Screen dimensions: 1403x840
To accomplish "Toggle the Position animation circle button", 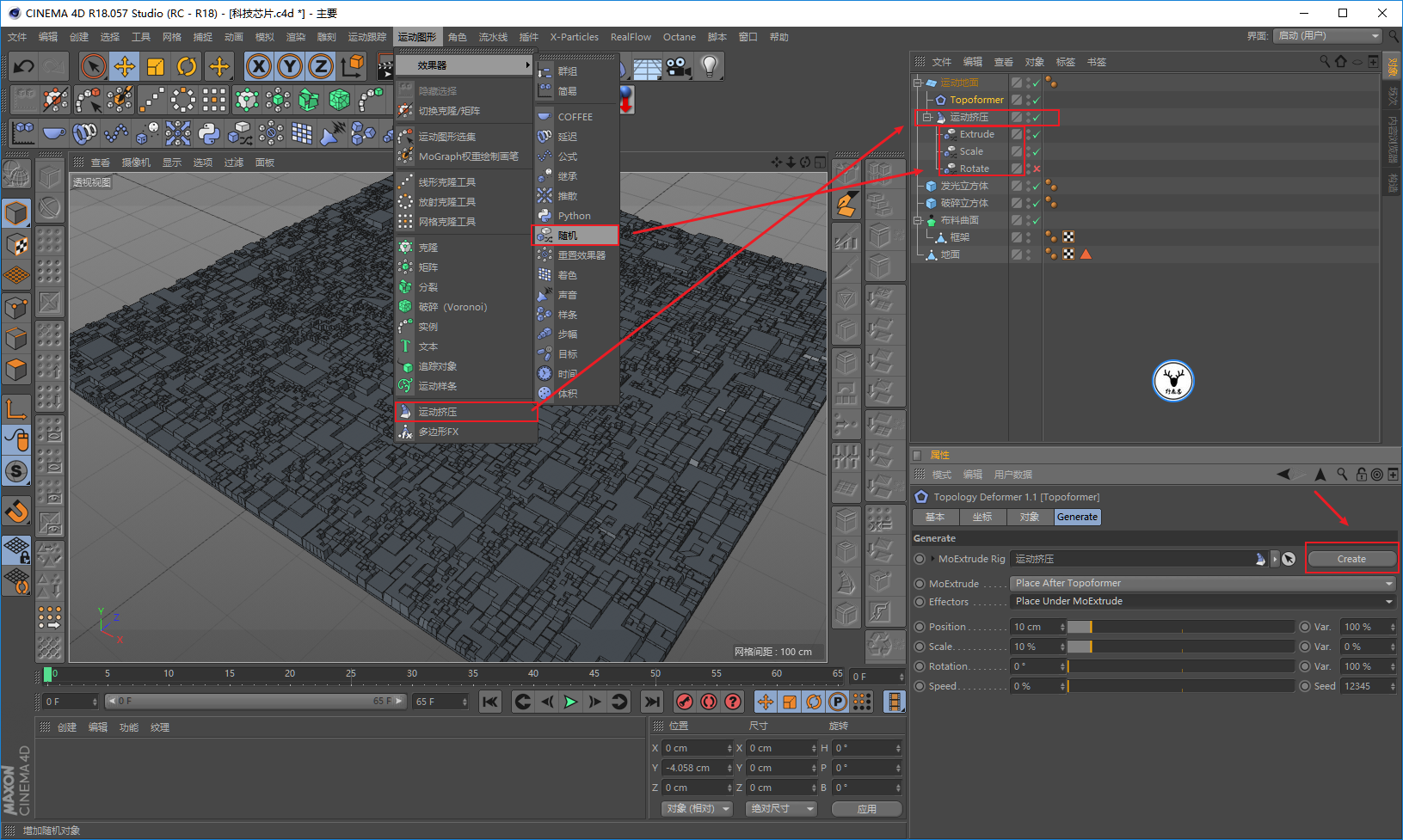I will tap(920, 627).
